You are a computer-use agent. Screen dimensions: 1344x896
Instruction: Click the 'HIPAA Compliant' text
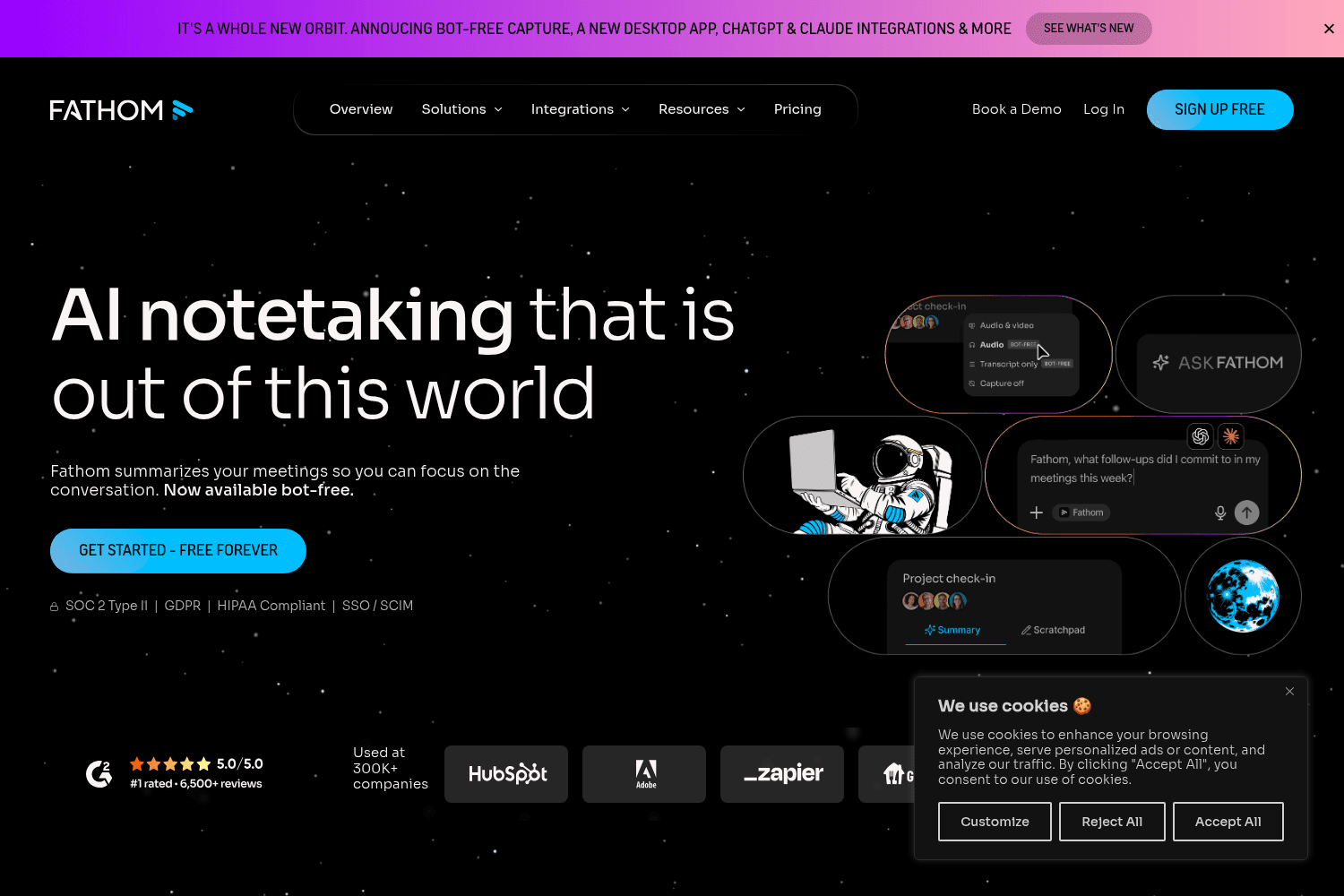[x=271, y=606]
